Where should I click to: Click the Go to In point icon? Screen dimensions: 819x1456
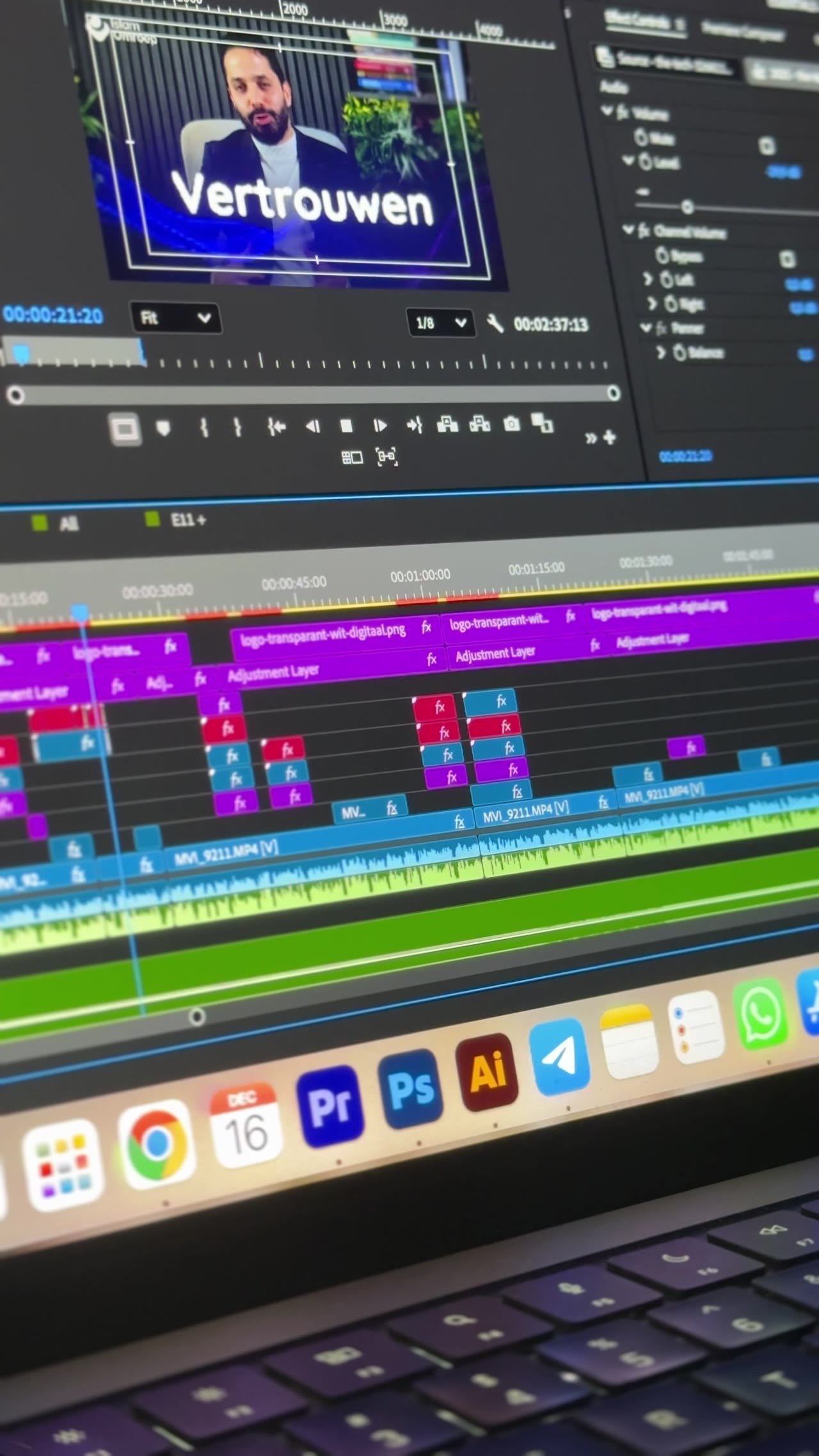(276, 426)
